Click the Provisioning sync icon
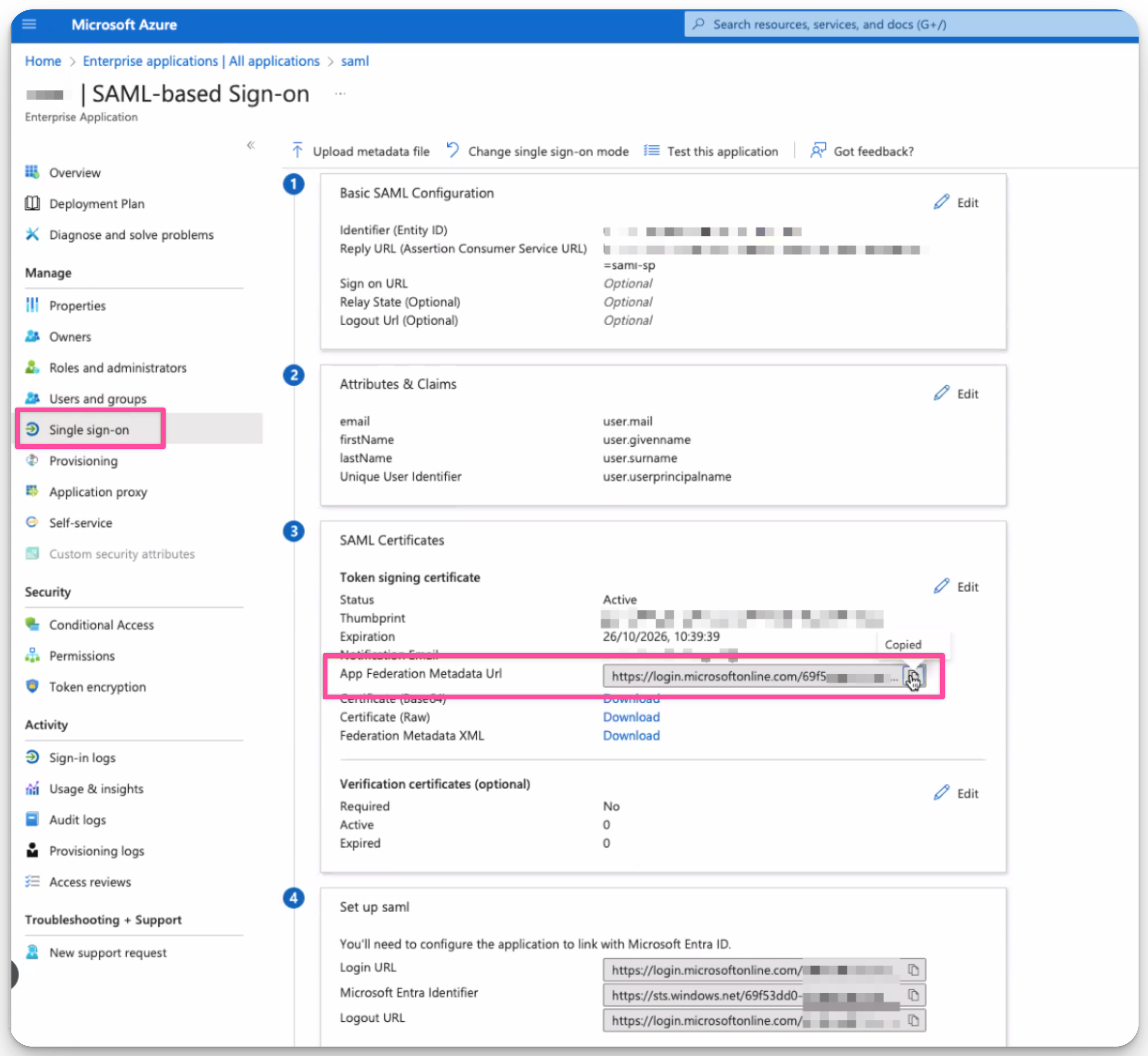 tap(32, 460)
